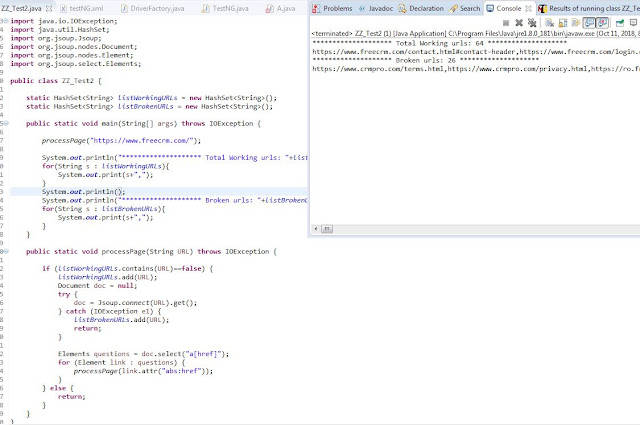Open the Display Selected Console icon

[633, 23]
